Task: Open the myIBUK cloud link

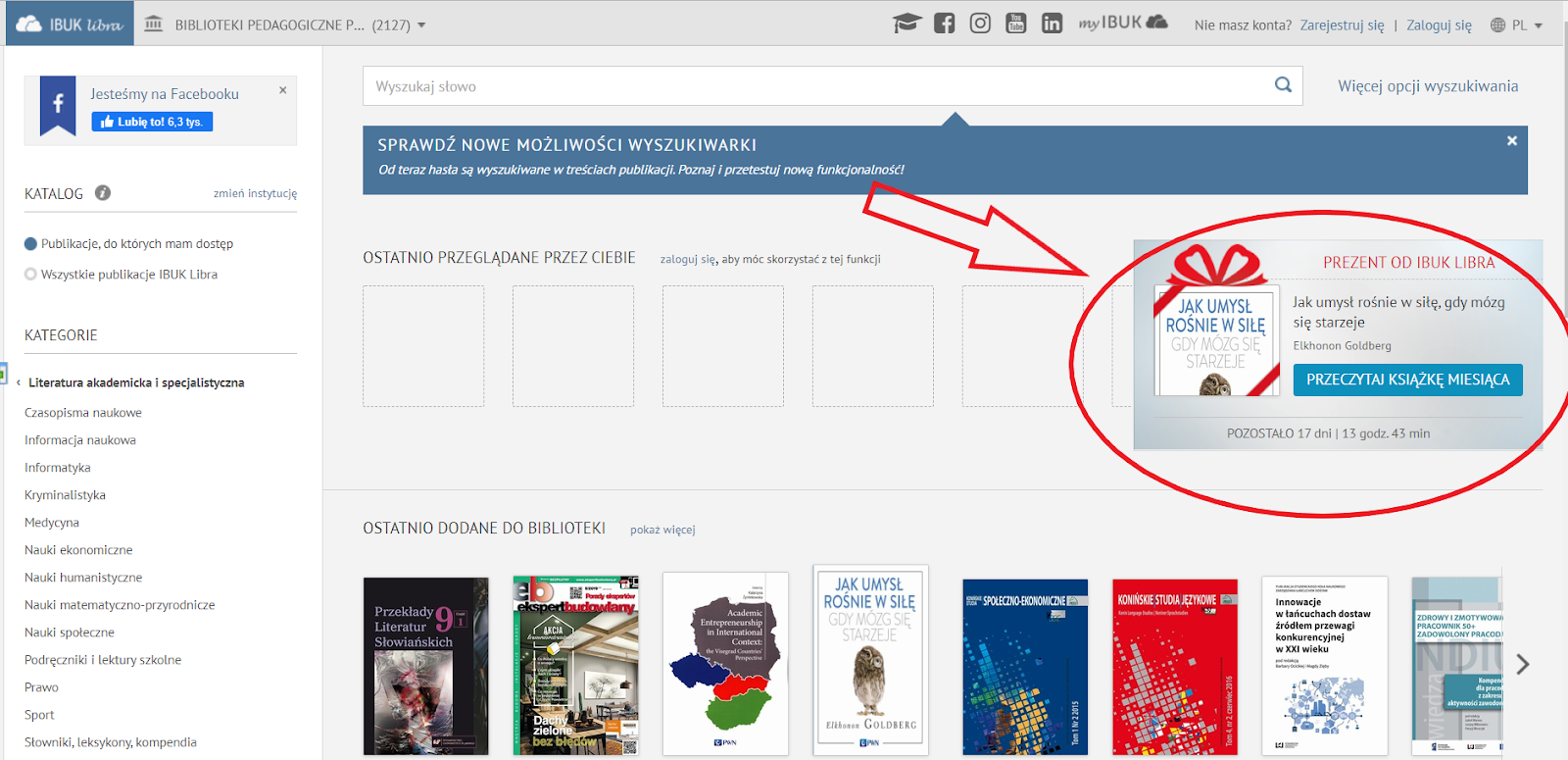Action: [x=1123, y=23]
